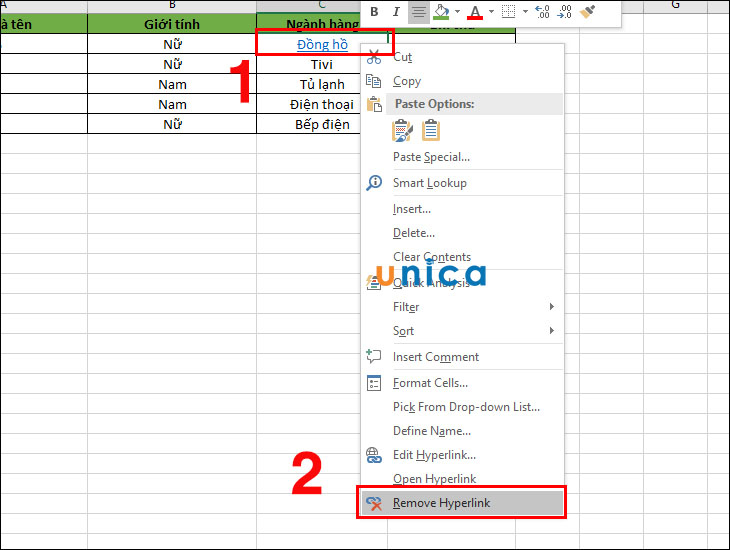Click the center align icon

[x=419, y=12]
